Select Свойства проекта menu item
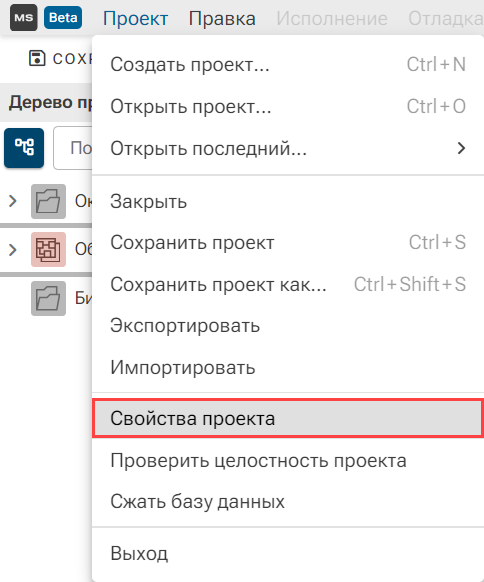Image resolution: width=484 pixels, height=582 pixels. 288,418
